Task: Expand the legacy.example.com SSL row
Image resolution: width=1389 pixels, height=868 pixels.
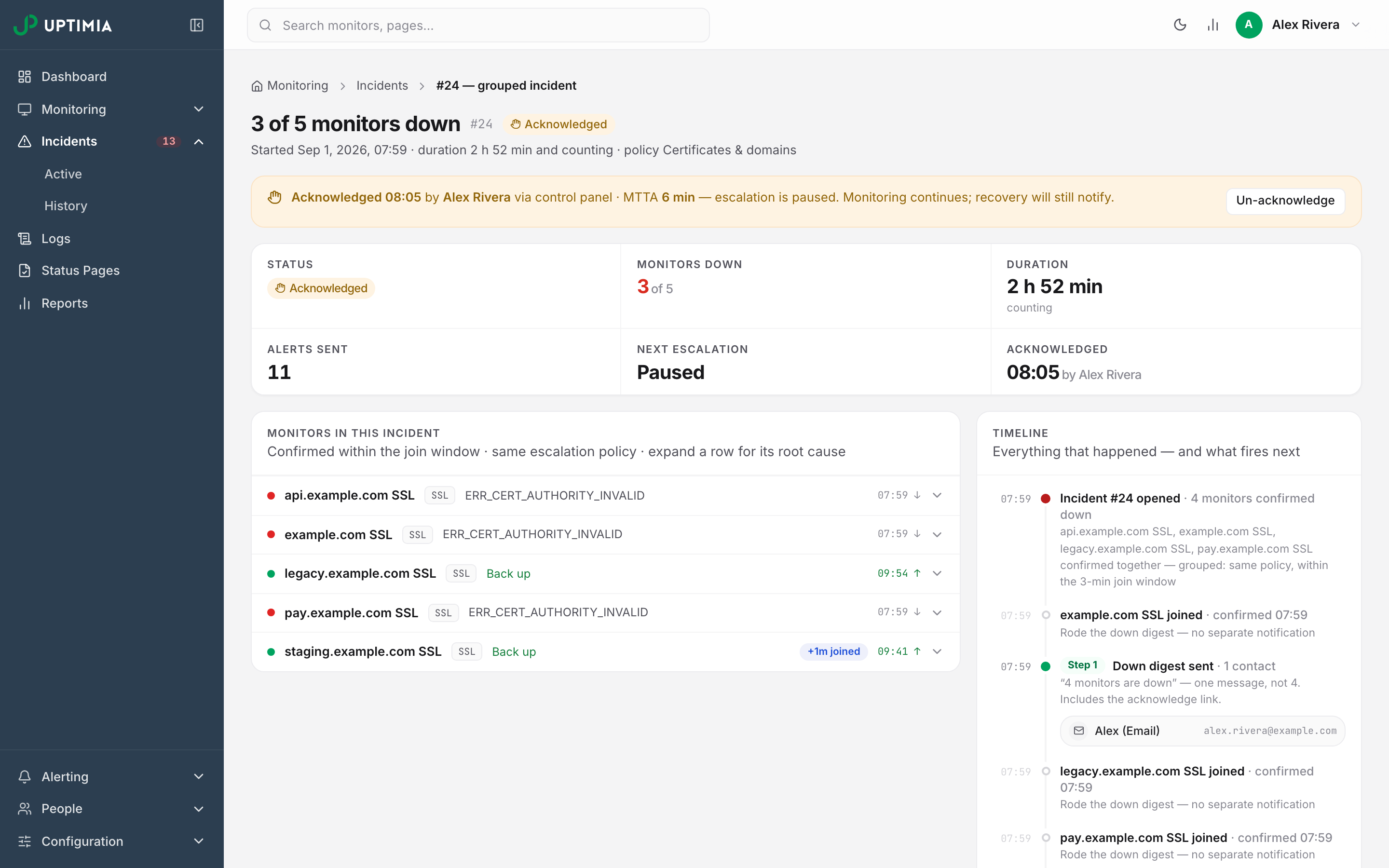Action: [x=937, y=573]
